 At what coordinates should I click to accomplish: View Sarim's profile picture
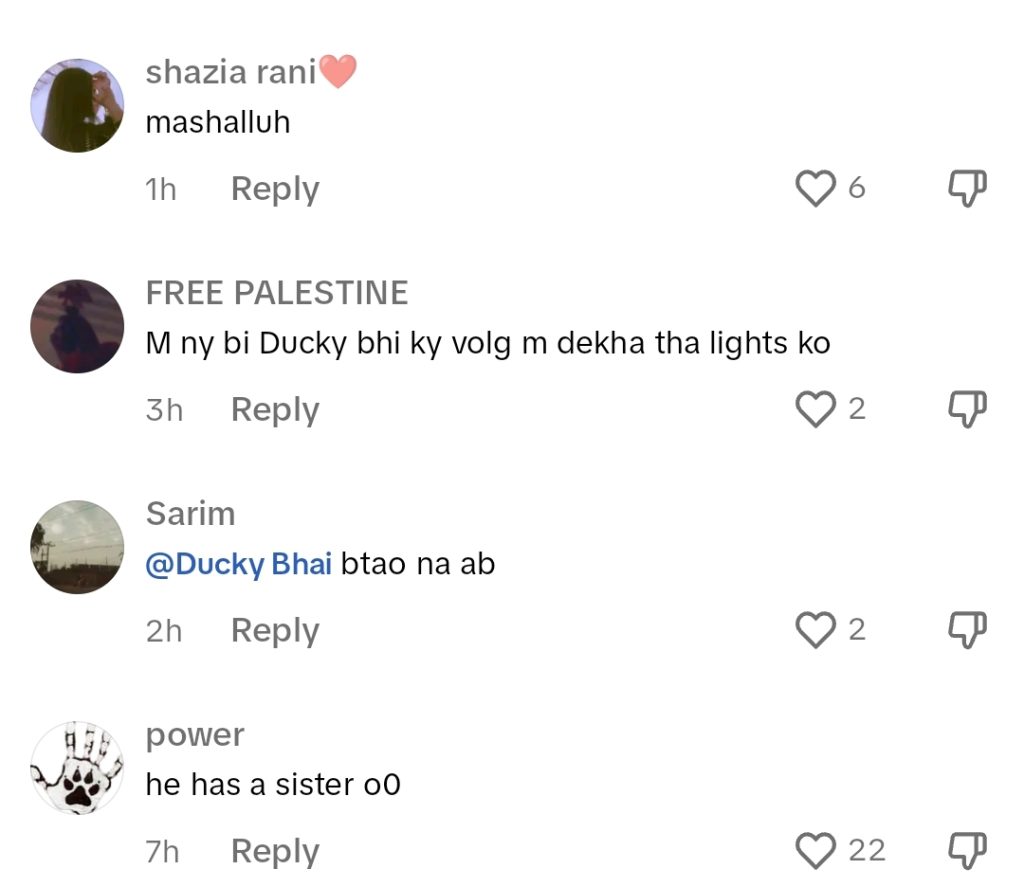(77, 547)
